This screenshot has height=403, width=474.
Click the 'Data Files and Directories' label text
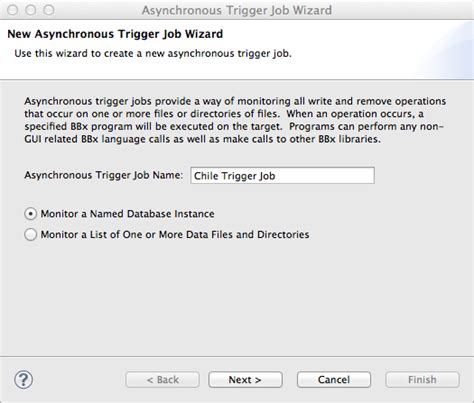[248, 234]
